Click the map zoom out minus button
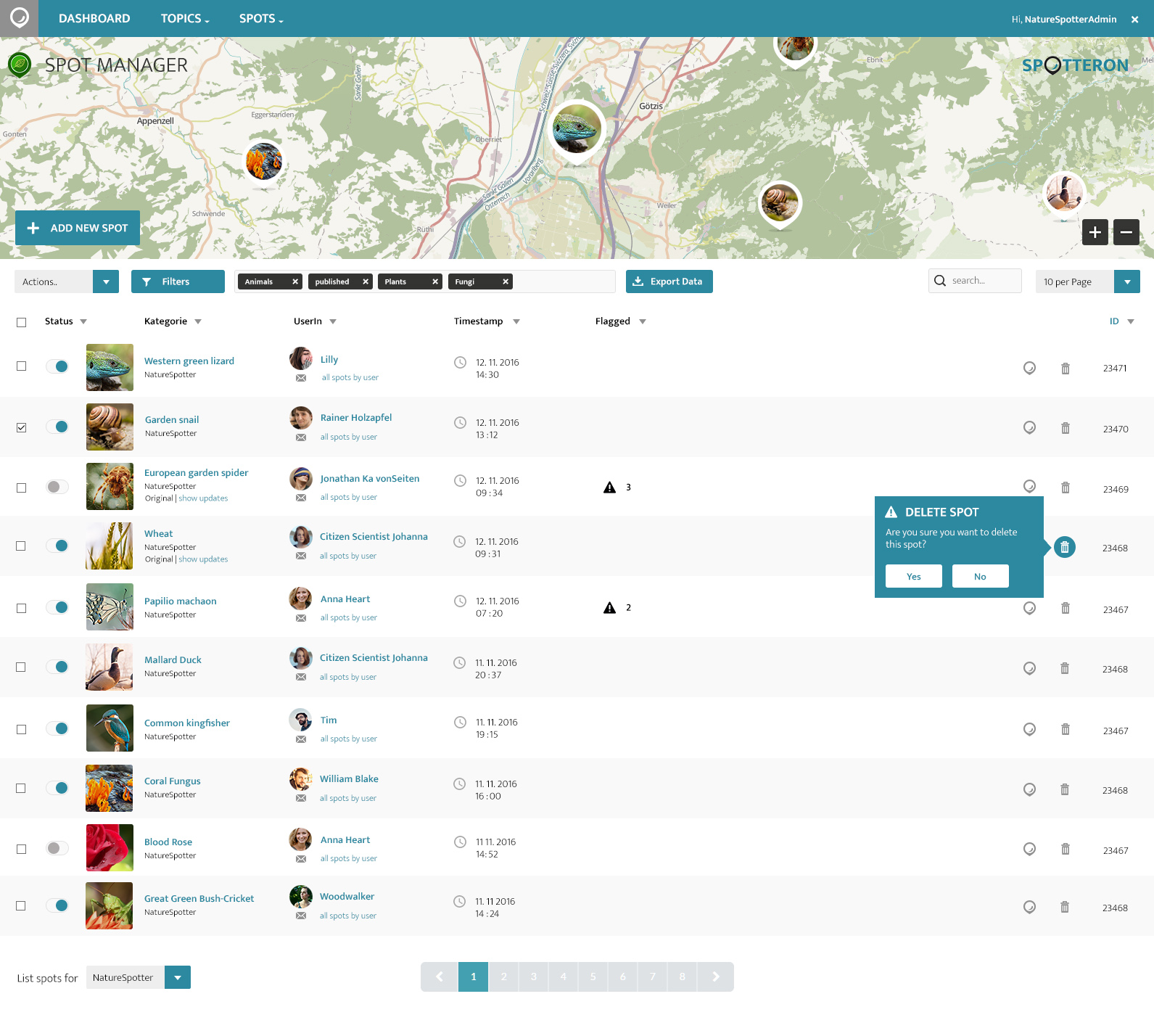This screenshot has height=1036, width=1154. click(x=1126, y=232)
